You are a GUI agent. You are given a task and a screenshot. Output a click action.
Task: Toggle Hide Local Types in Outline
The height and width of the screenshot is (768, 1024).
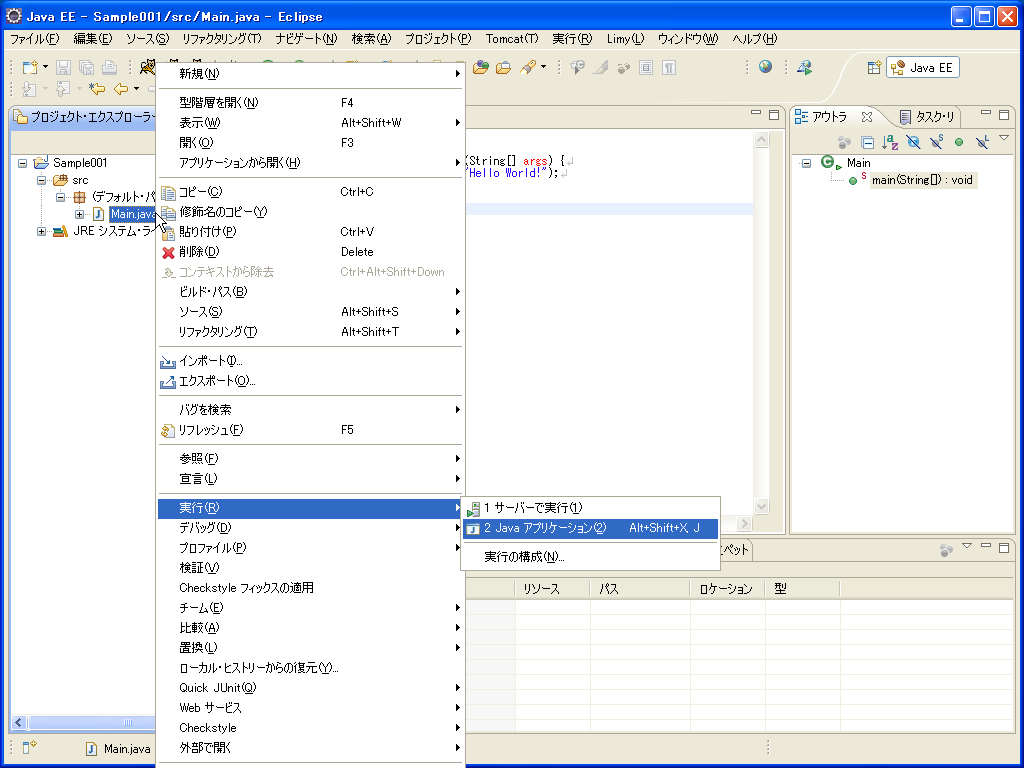point(982,142)
